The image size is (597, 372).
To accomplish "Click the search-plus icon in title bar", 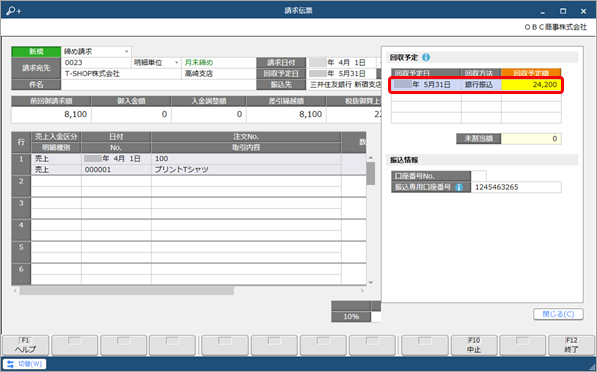I will pos(14,11).
